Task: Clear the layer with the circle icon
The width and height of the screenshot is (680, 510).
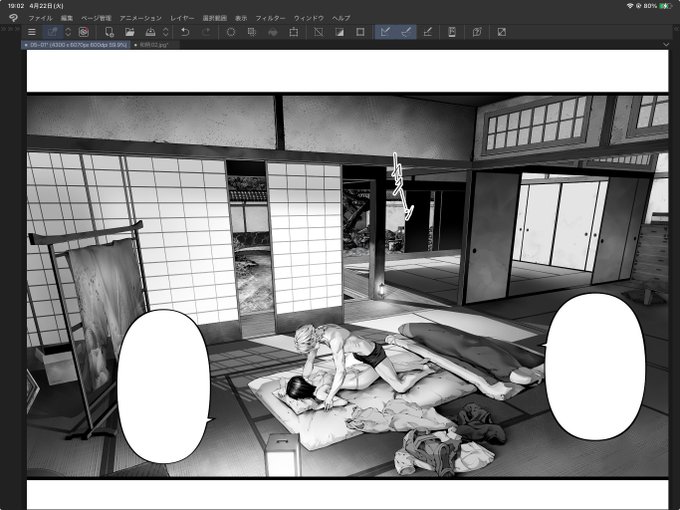Action: click(231, 32)
